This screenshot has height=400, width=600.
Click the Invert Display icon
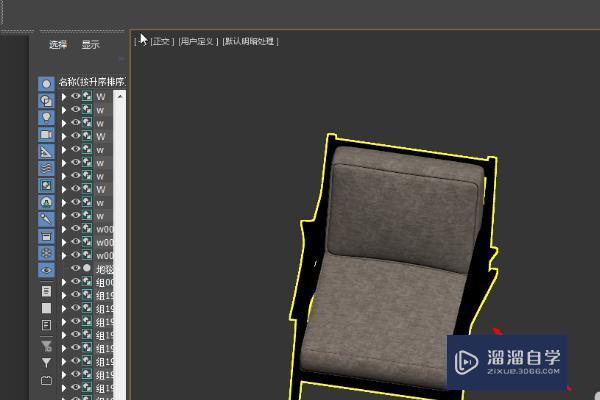[46, 325]
